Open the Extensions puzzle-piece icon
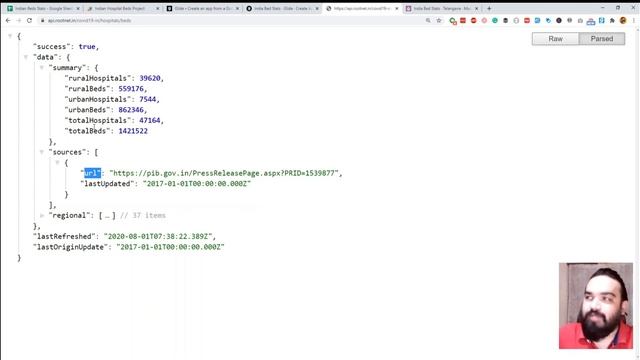The width and height of the screenshot is (640, 360). click(612, 20)
